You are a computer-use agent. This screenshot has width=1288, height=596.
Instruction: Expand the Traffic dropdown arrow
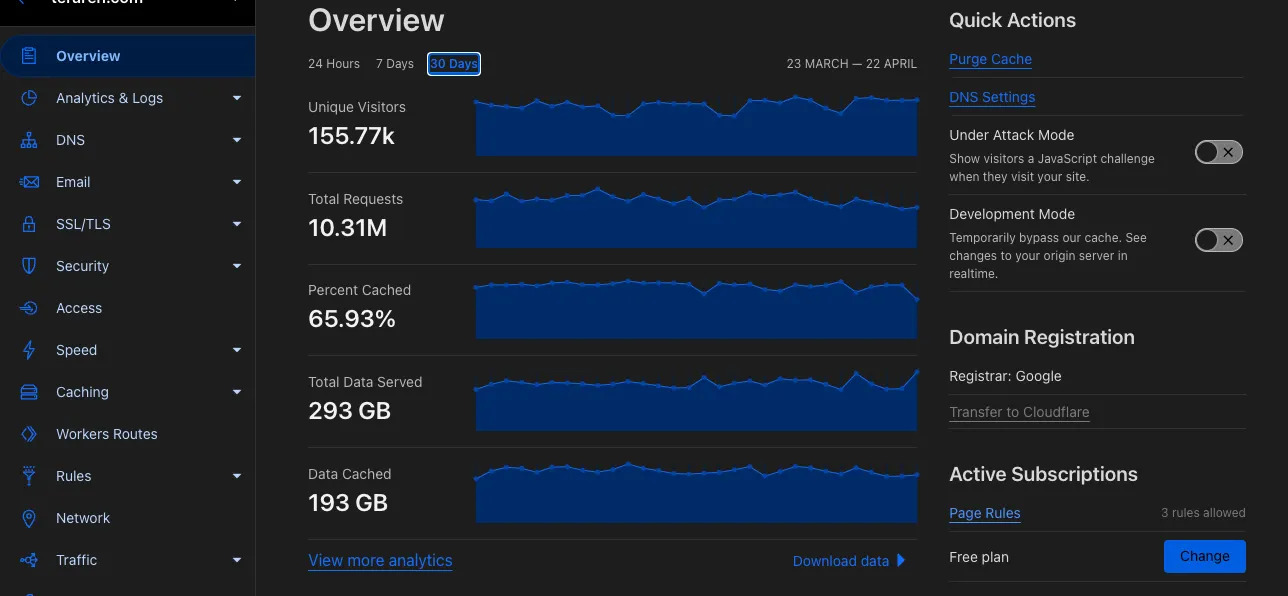tap(237, 560)
